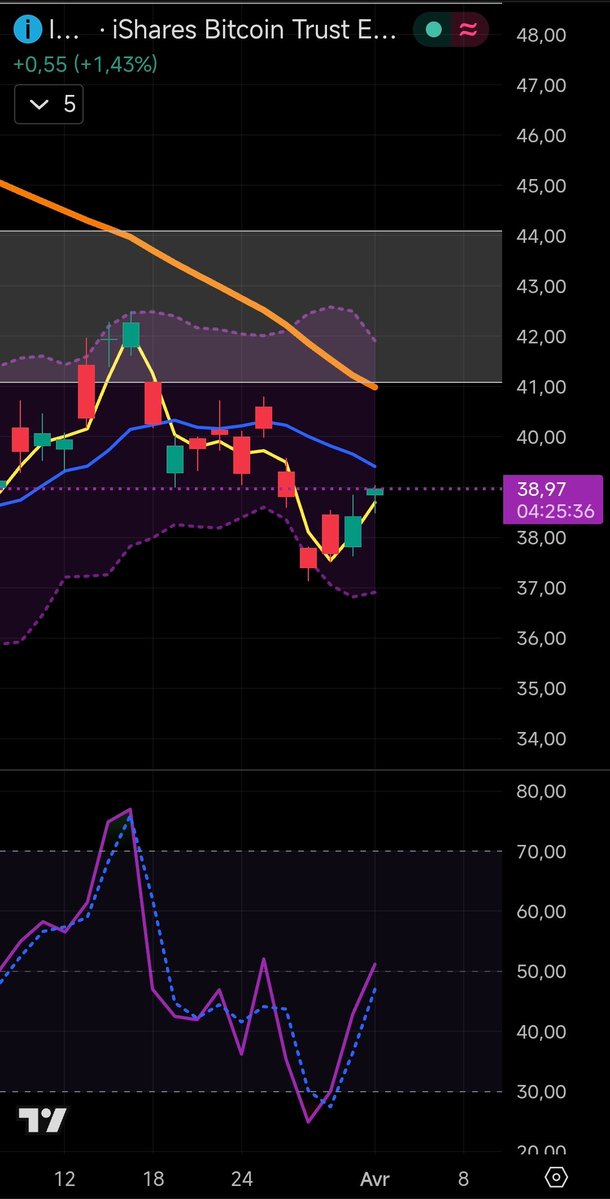
Task: Click the 44,00 price scale label
Action: point(541,236)
